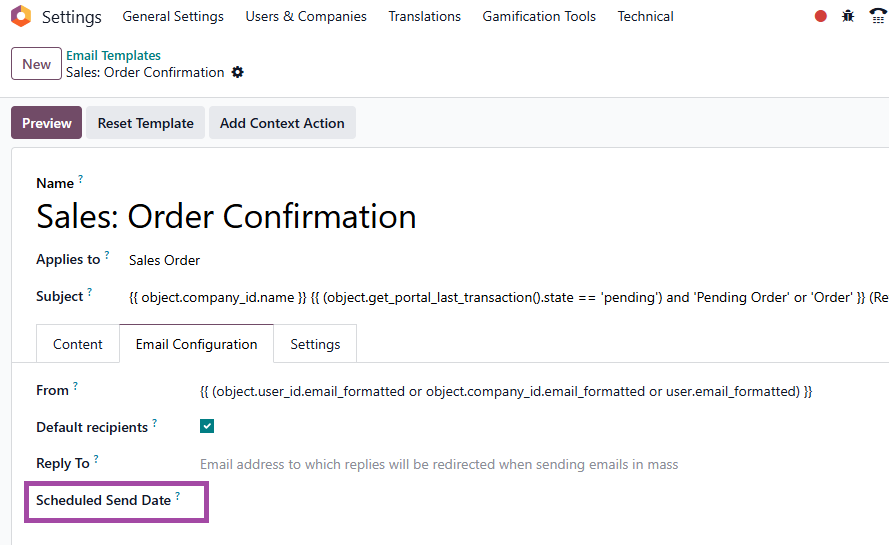The height and width of the screenshot is (545, 889).
Task: Click the Preview button
Action: click(x=46, y=122)
